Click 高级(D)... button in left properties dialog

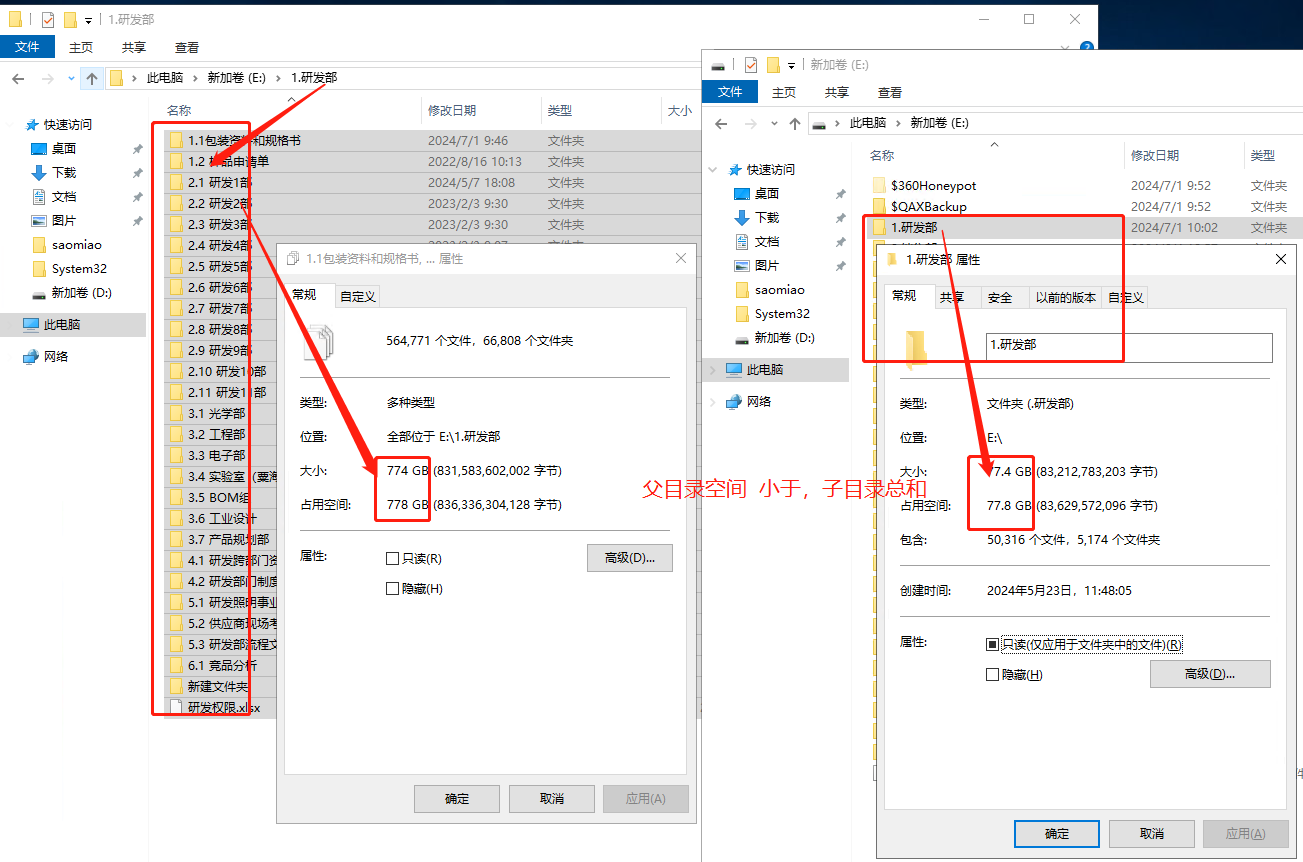(630, 558)
